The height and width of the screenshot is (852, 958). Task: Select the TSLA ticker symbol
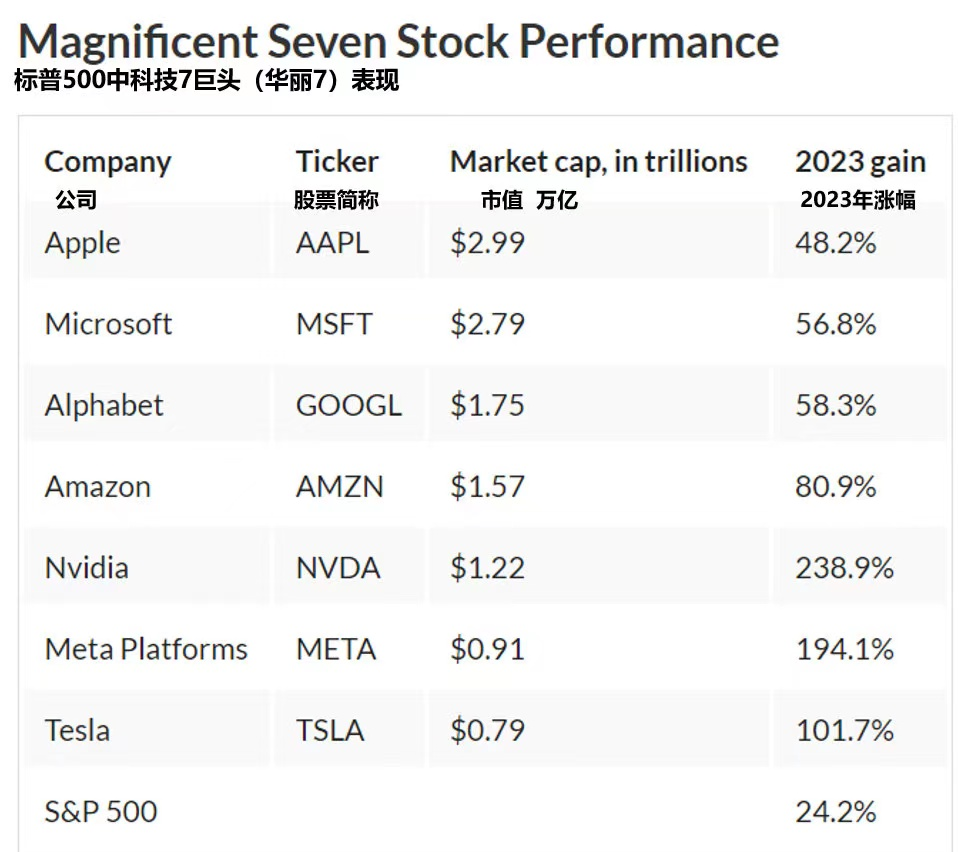tap(330, 730)
